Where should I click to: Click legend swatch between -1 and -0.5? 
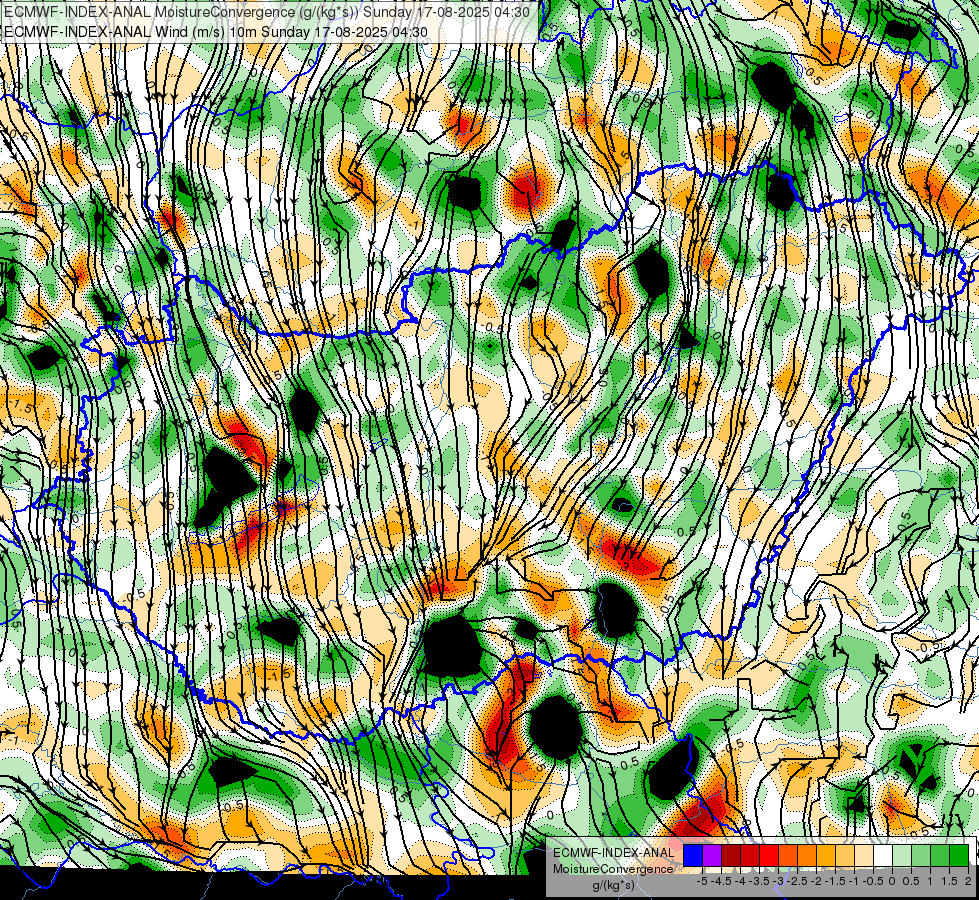(x=864, y=855)
